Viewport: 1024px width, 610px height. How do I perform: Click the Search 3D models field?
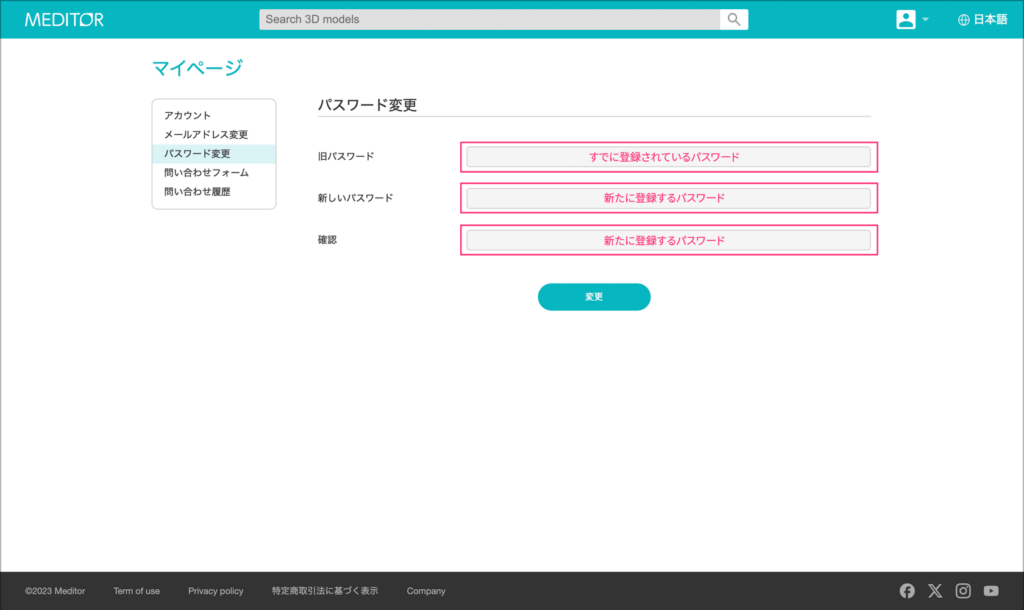[x=489, y=19]
